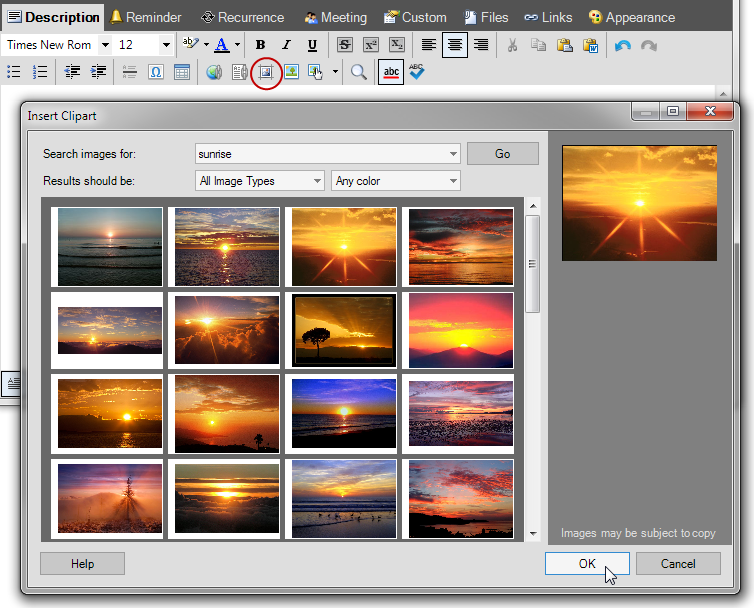Open the Any color dropdown
Viewport: 754px width, 608px height.
pyautogui.click(x=395, y=181)
